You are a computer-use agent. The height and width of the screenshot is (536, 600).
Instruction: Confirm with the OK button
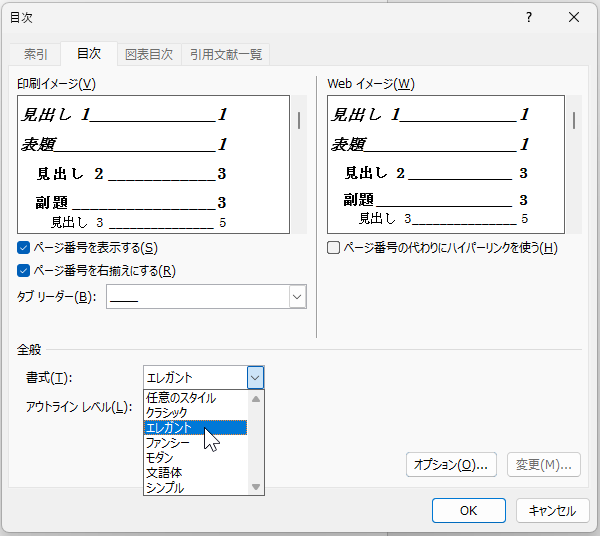469,510
